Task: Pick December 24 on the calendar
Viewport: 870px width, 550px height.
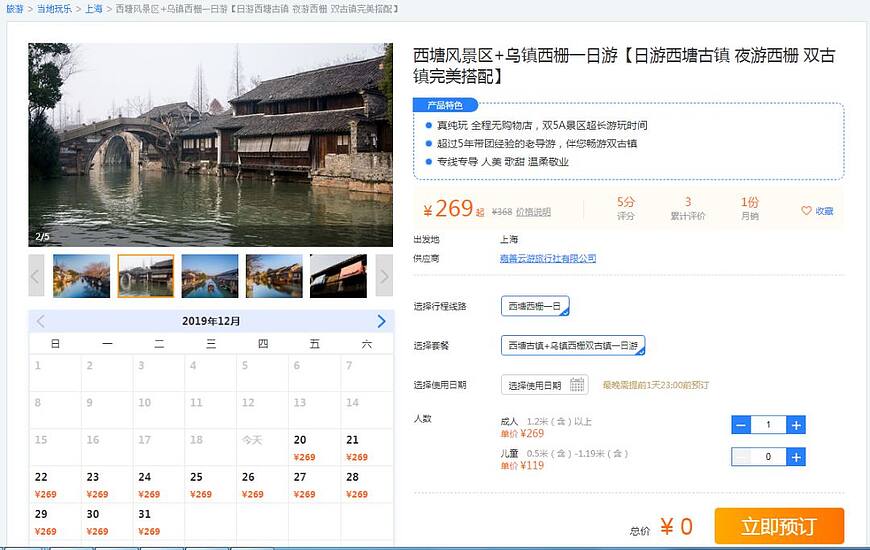Action: pos(159,485)
